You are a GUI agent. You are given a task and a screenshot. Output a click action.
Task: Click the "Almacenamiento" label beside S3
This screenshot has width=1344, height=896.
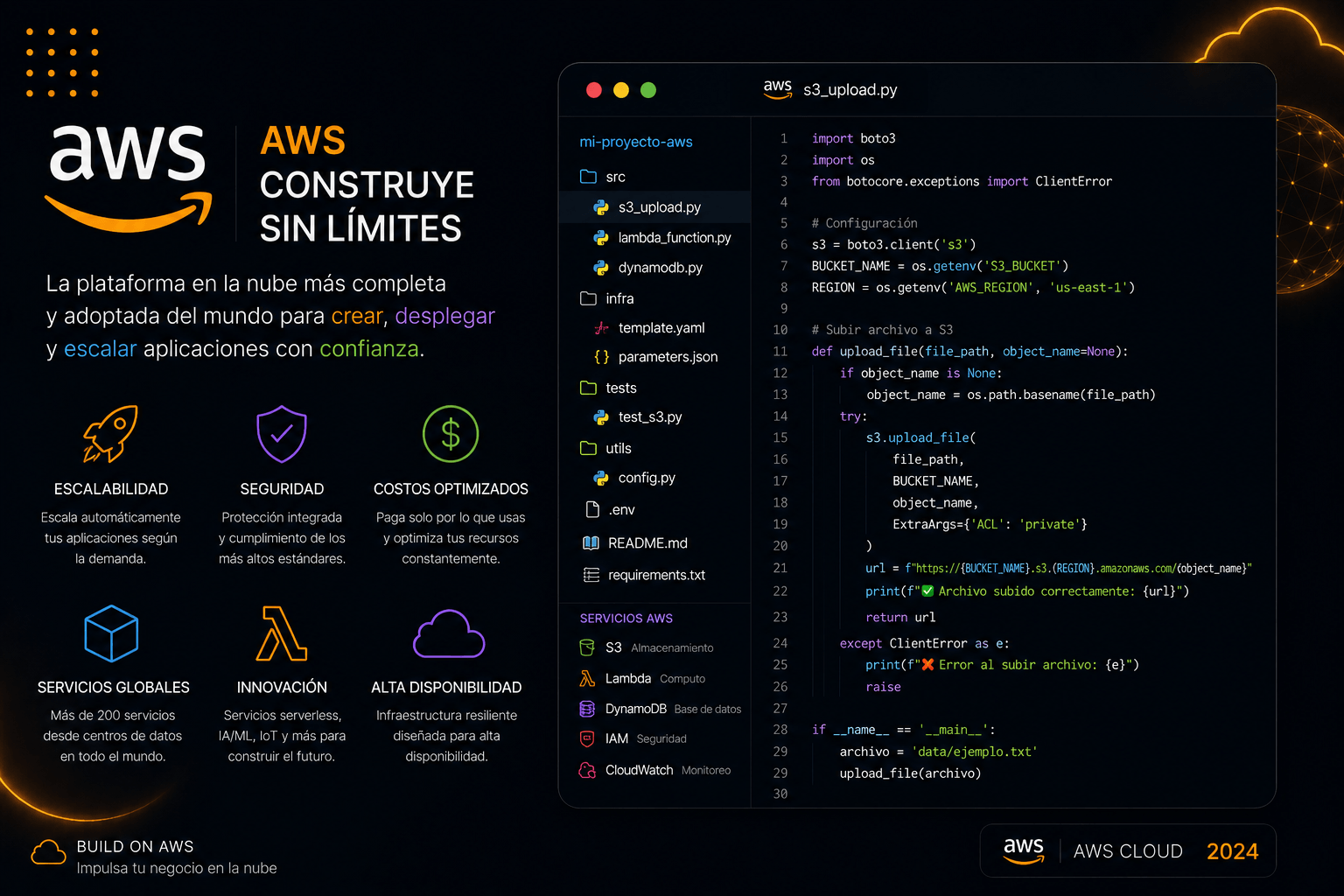(672, 648)
